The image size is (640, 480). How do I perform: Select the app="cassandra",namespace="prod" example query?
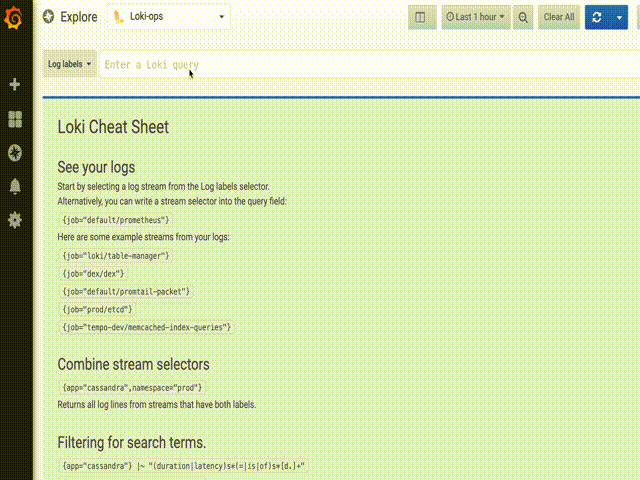[132, 388]
